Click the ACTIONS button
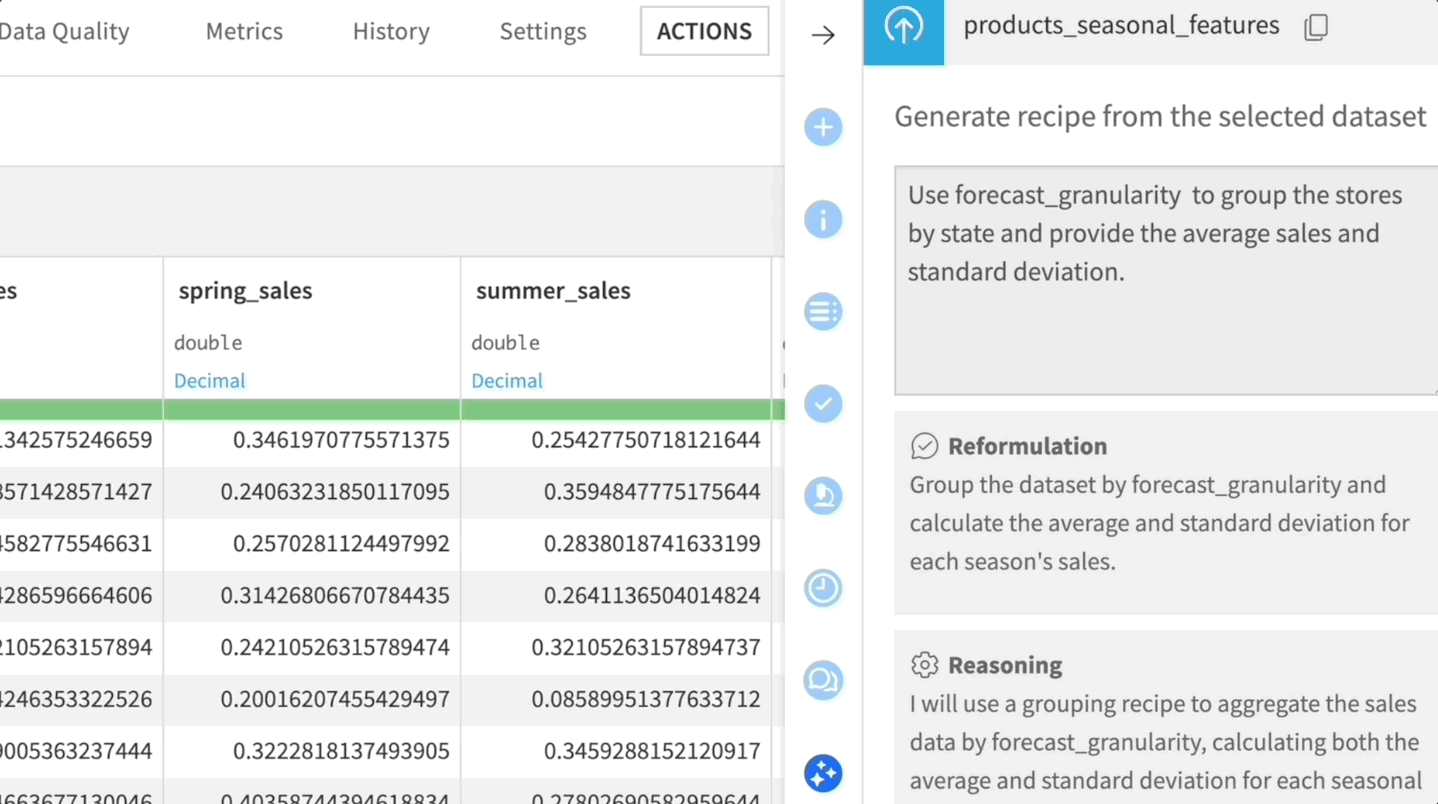This screenshot has width=1438, height=804. click(703, 31)
